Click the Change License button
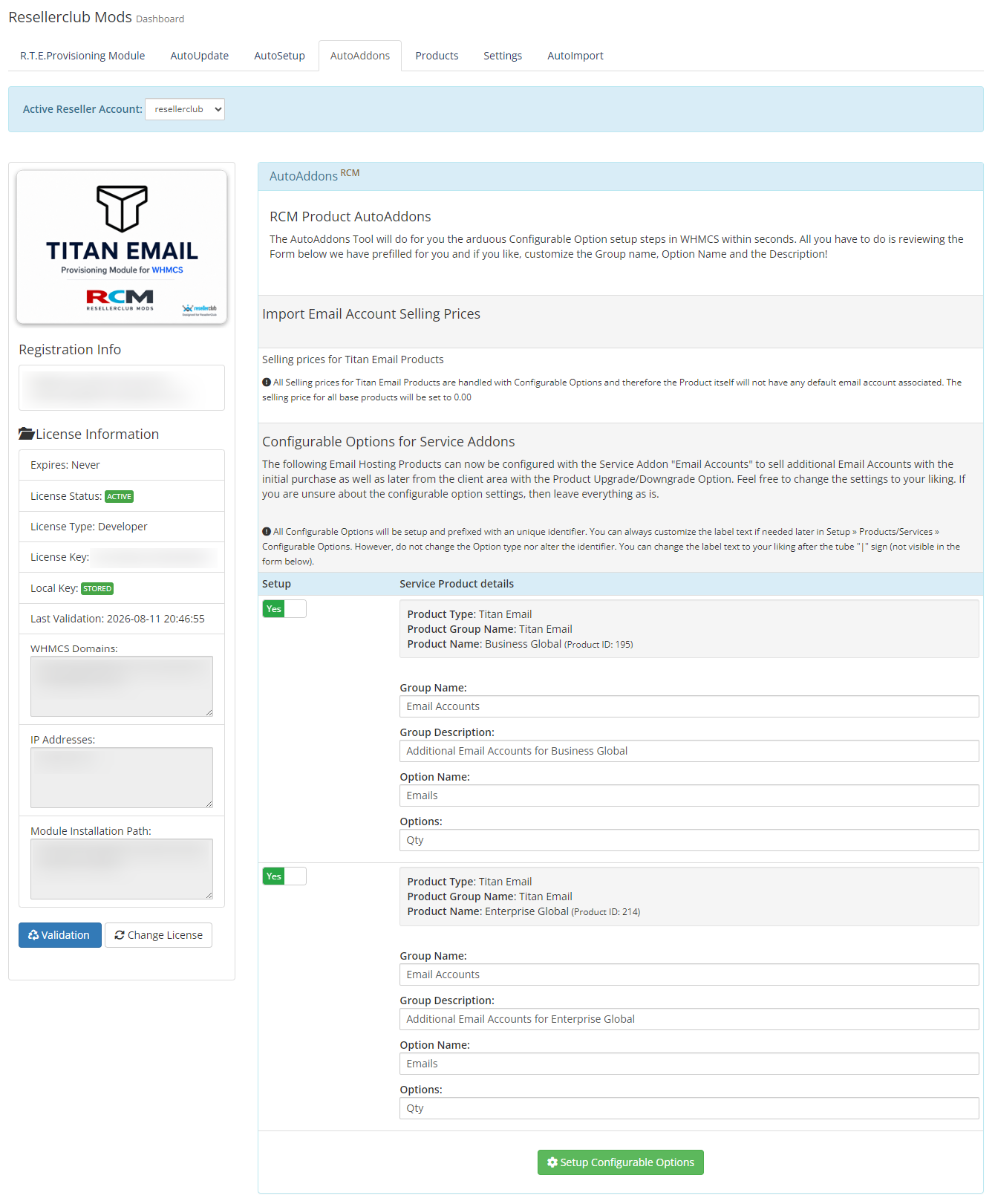This screenshot has width=995, height=1204. coord(158,935)
